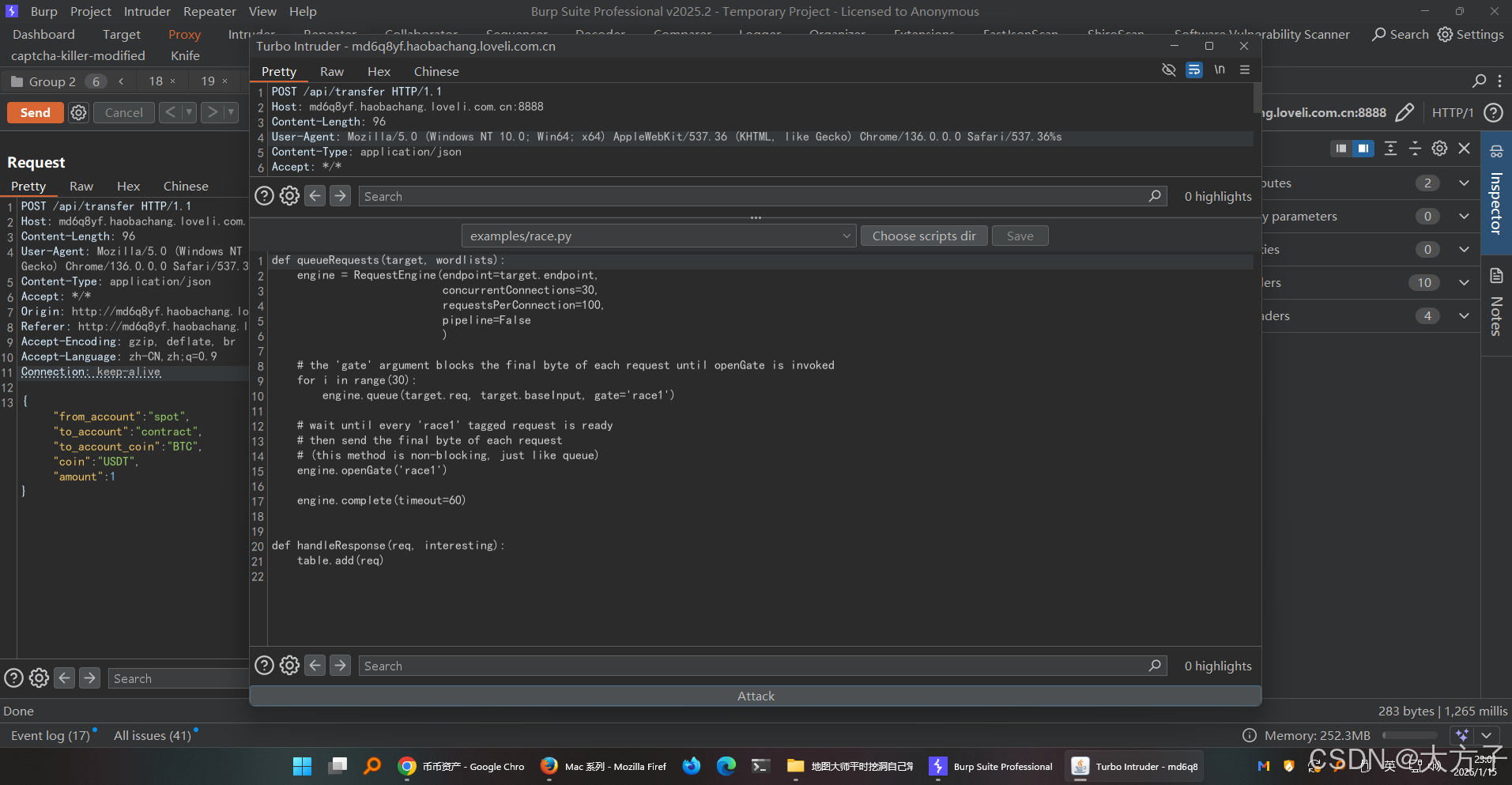The image size is (1512, 785).
Task: Open the Proxy tool tab
Action: point(184,34)
